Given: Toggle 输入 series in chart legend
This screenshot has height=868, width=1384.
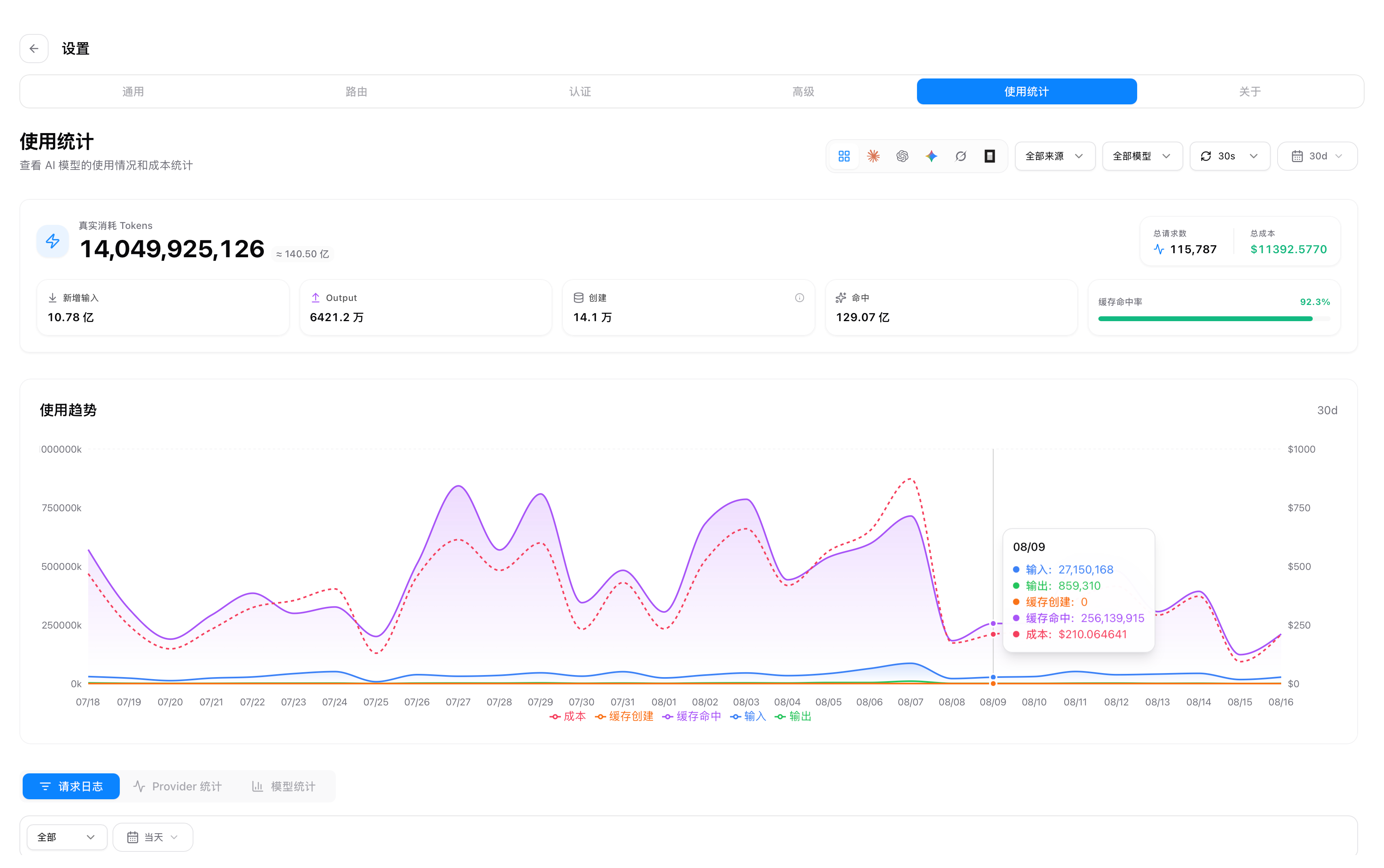Looking at the screenshot, I should coord(748,716).
